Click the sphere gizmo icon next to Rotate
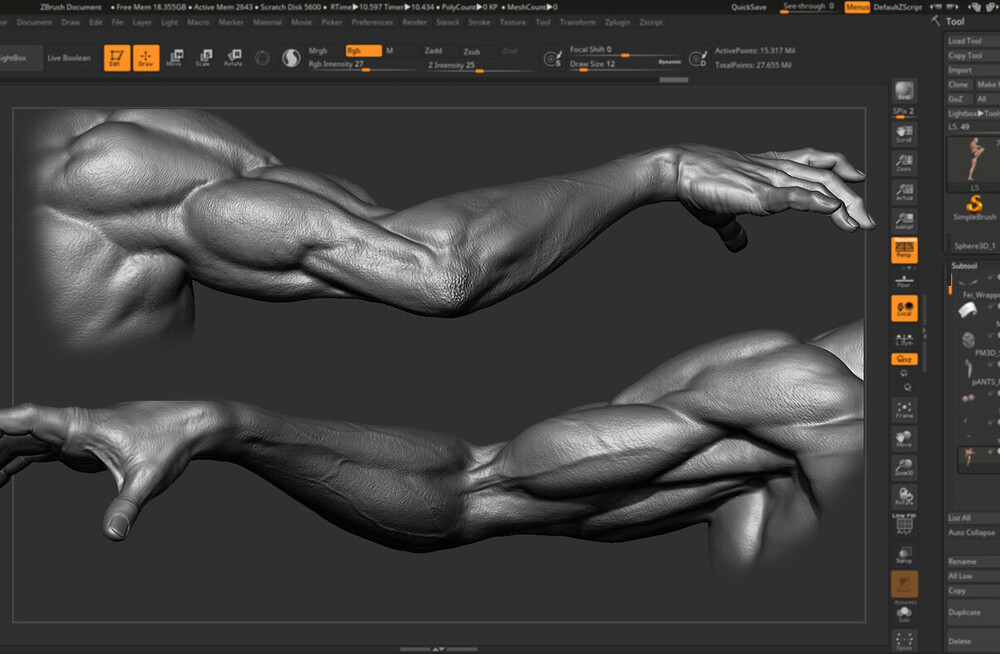 click(262, 58)
